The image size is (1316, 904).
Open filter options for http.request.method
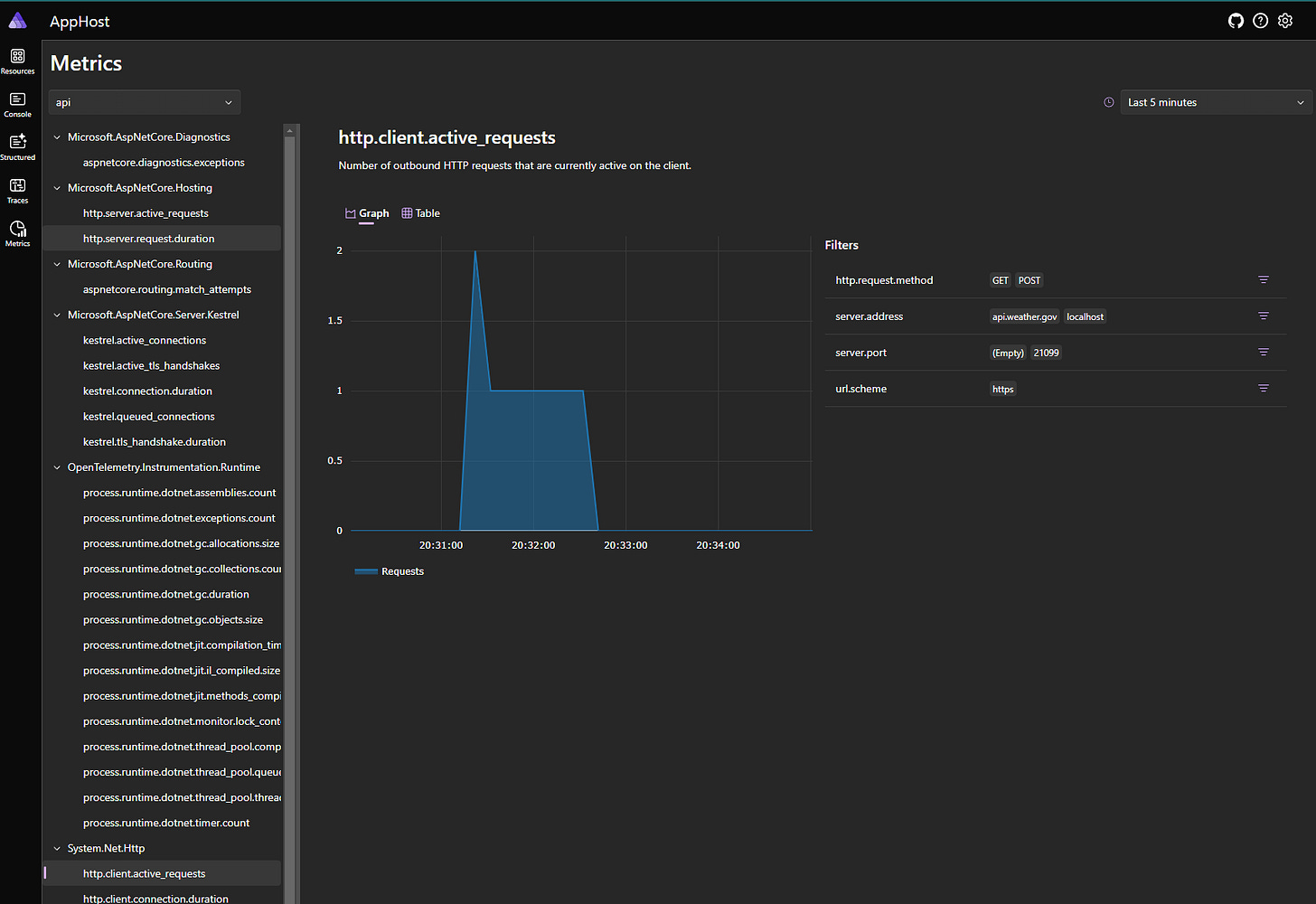(x=1263, y=279)
